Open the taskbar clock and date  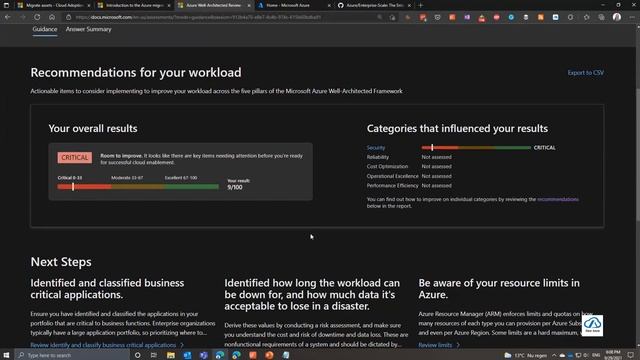pyautogui.click(x=613, y=355)
